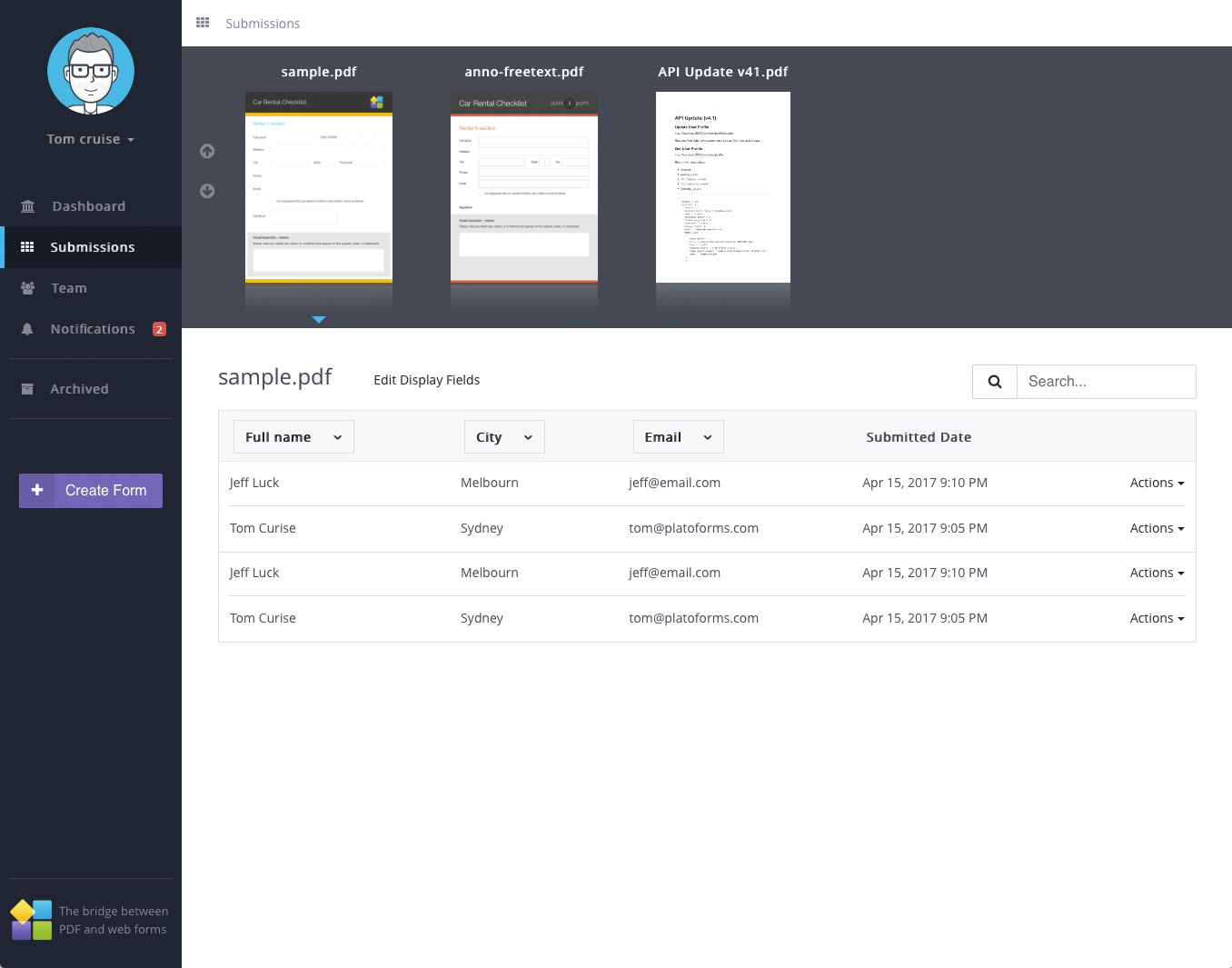
Task: Click the grid icon beside Submissions breadcrumb
Action: [x=203, y=23]
